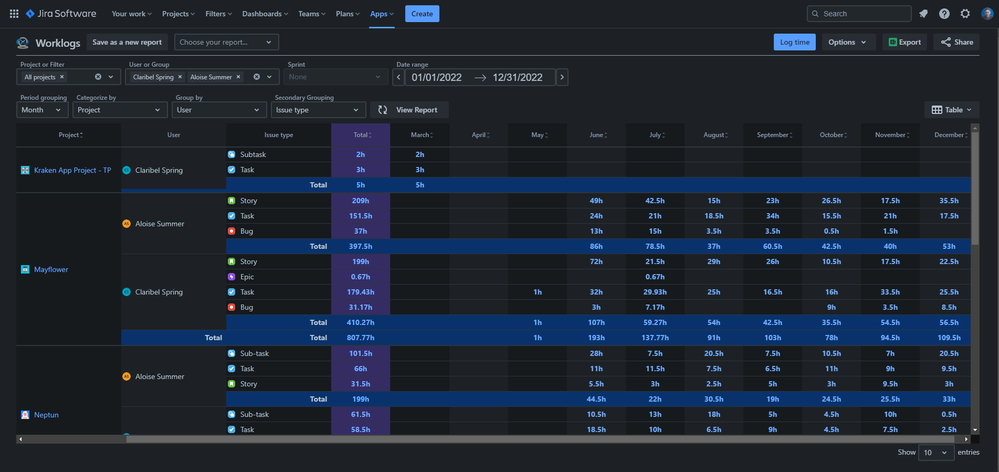Open the Filters menu
Screen dimensions: 999x472
pos(220,13)
